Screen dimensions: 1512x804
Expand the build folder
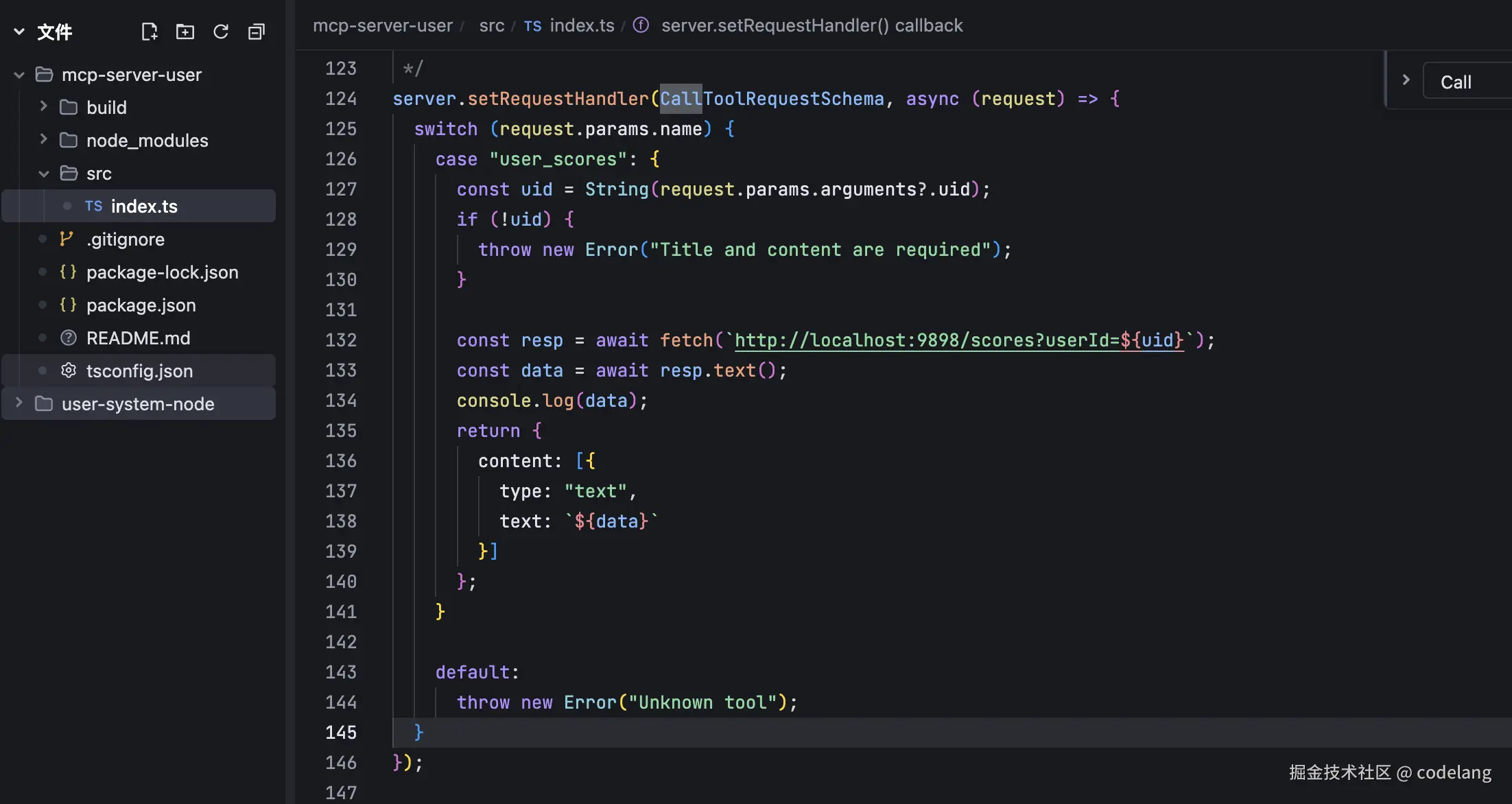[43, 106]
